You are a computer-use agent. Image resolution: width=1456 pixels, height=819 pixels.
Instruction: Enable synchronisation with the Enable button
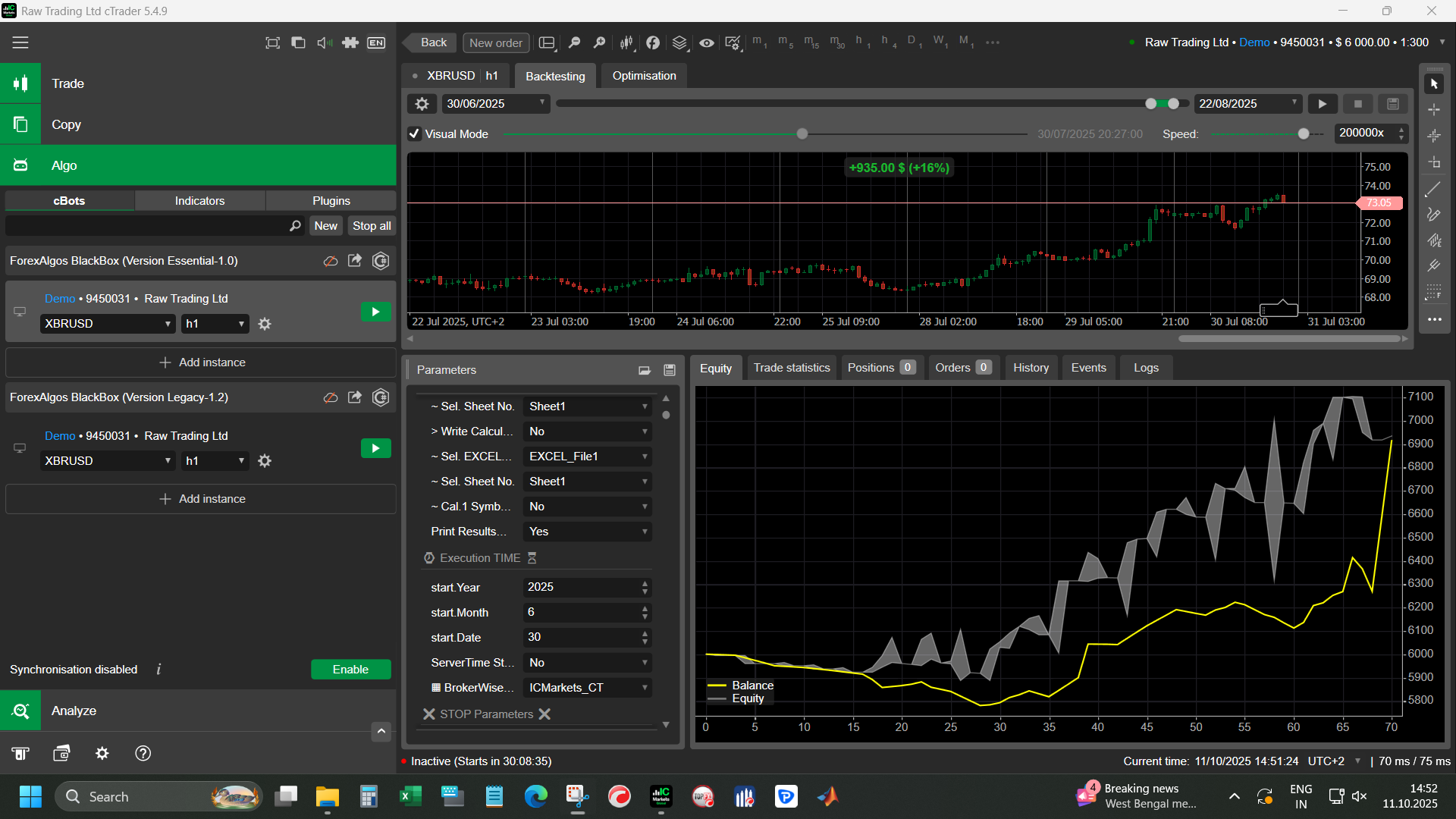350,670
